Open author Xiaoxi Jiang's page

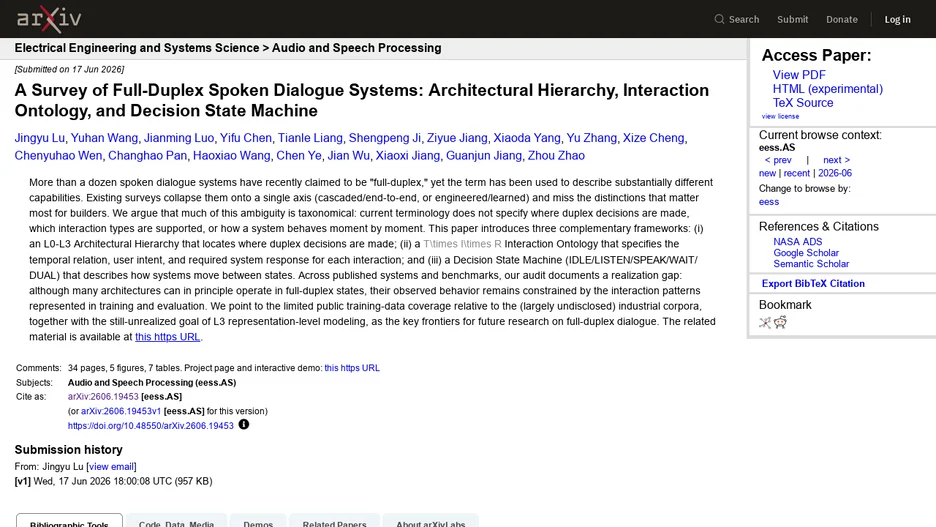(408, 156)
